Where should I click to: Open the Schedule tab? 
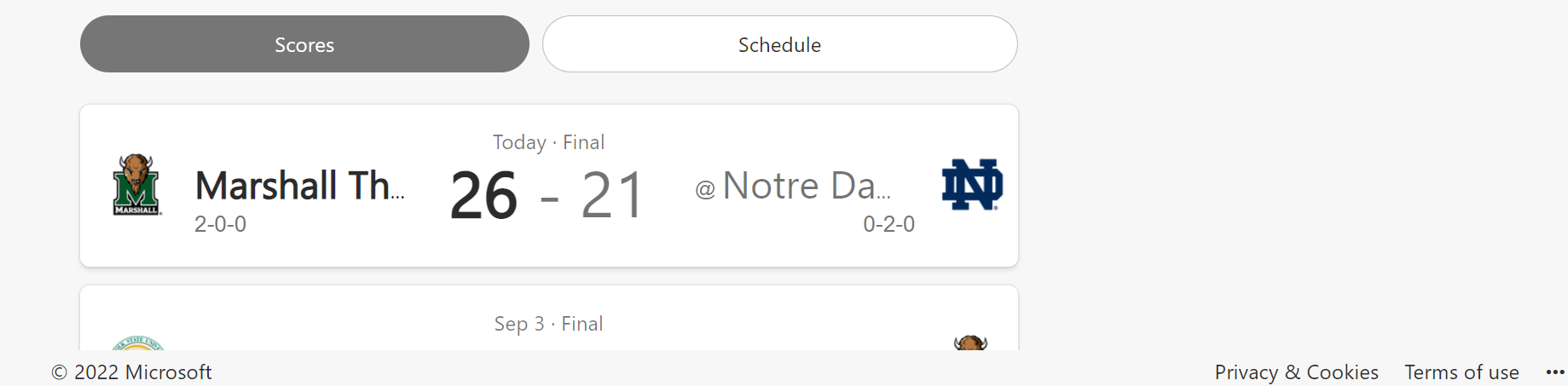(x=779, y=44)
